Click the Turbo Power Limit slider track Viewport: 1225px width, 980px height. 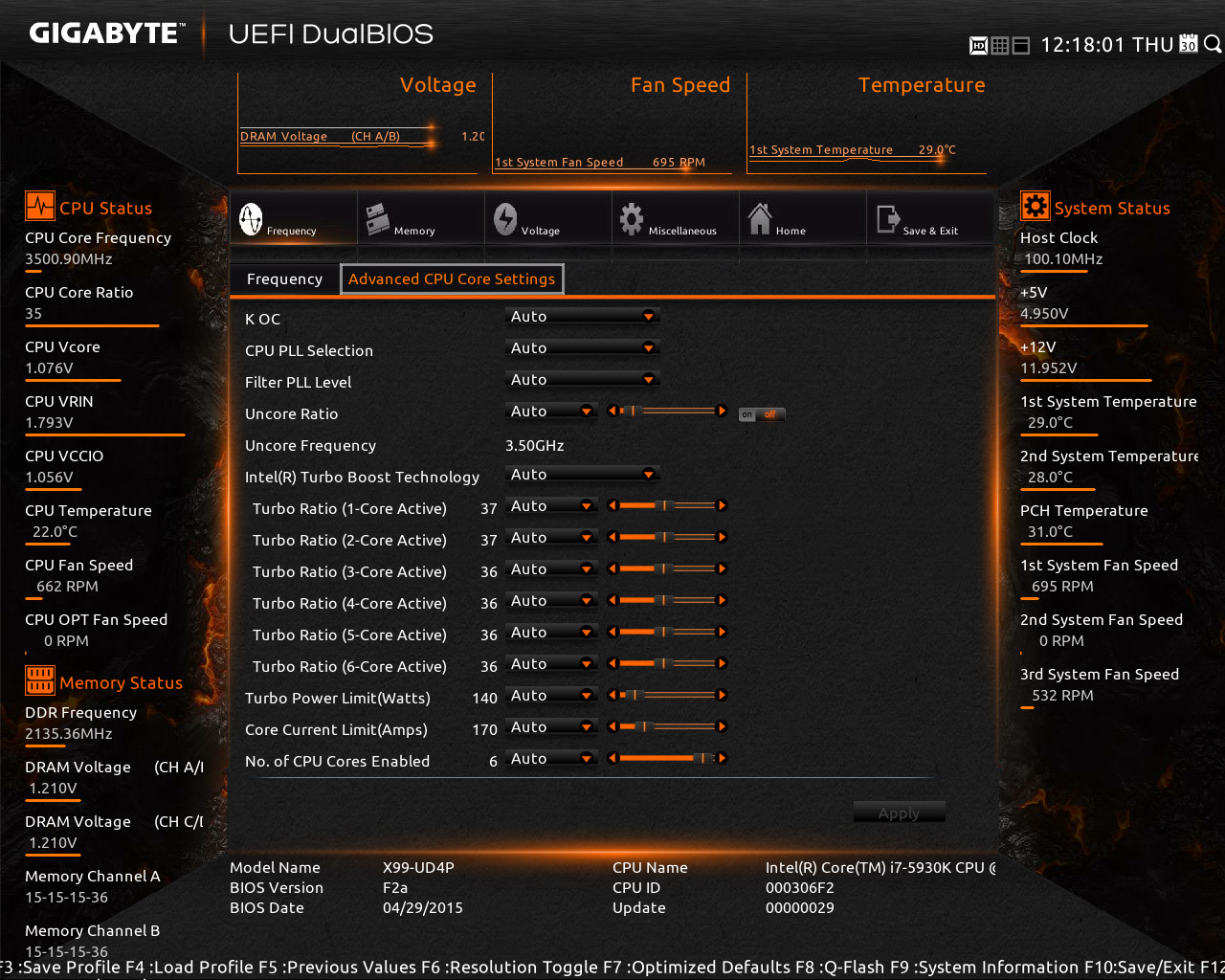(670, 696)
